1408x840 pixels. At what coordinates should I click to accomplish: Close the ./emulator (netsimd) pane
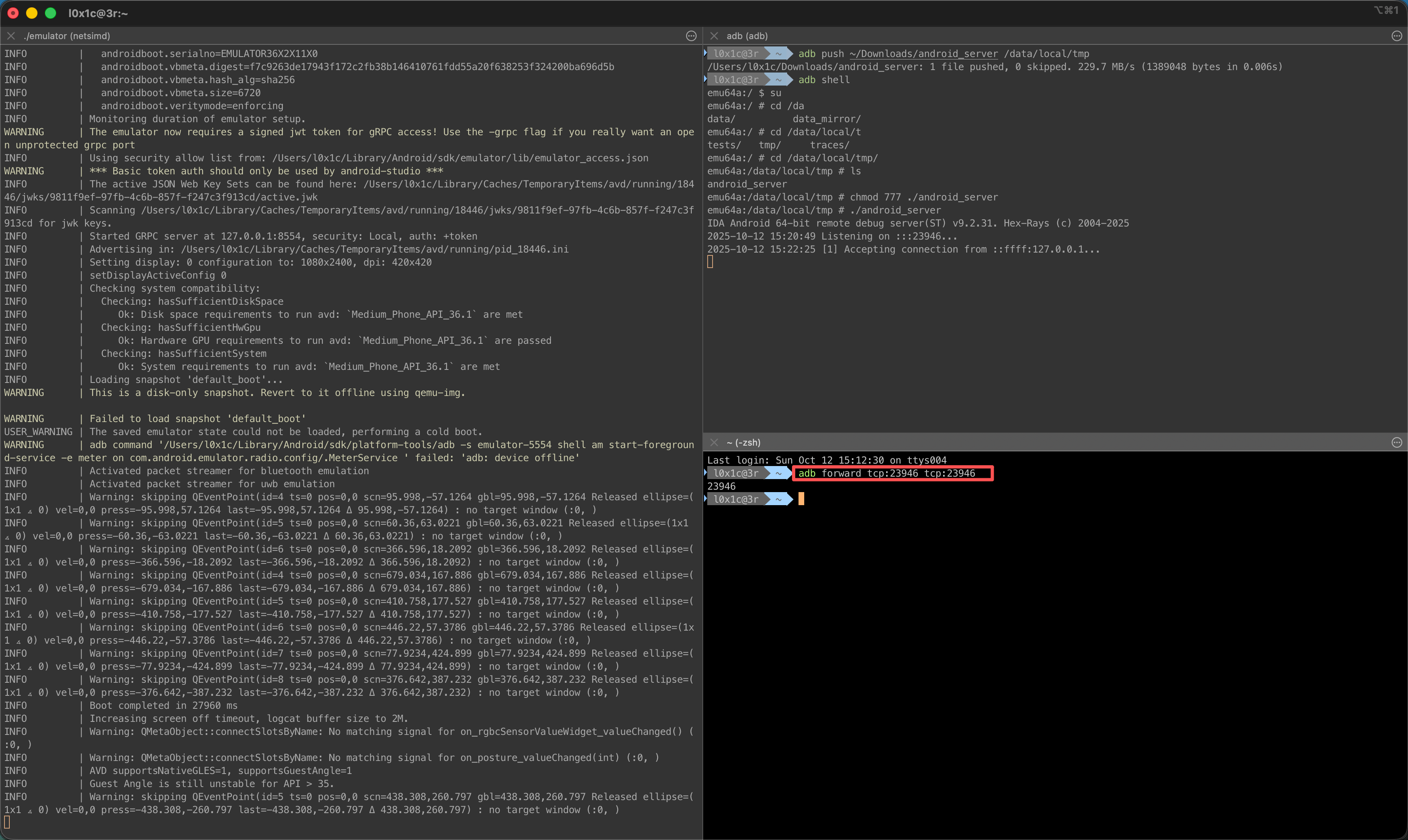(11, 36)
